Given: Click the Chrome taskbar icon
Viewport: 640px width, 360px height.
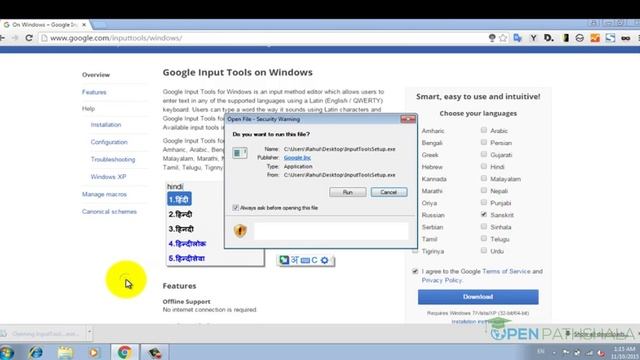Looking at the screenshot, I should tap(124, 352).
